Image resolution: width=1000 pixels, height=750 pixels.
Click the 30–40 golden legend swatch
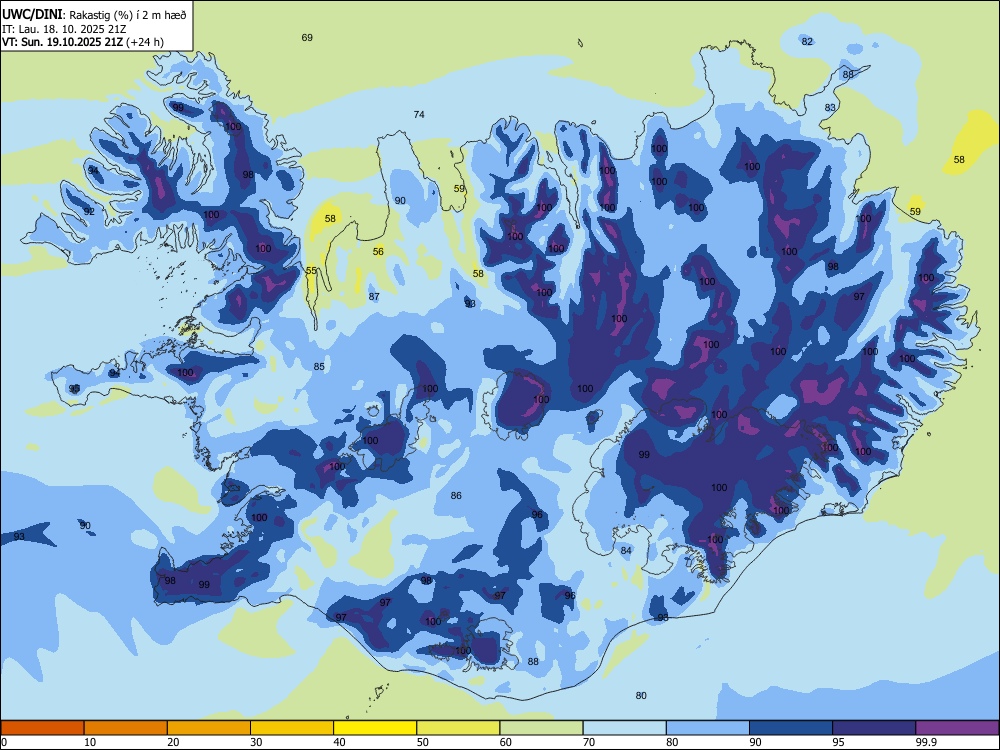coord(292,728)
